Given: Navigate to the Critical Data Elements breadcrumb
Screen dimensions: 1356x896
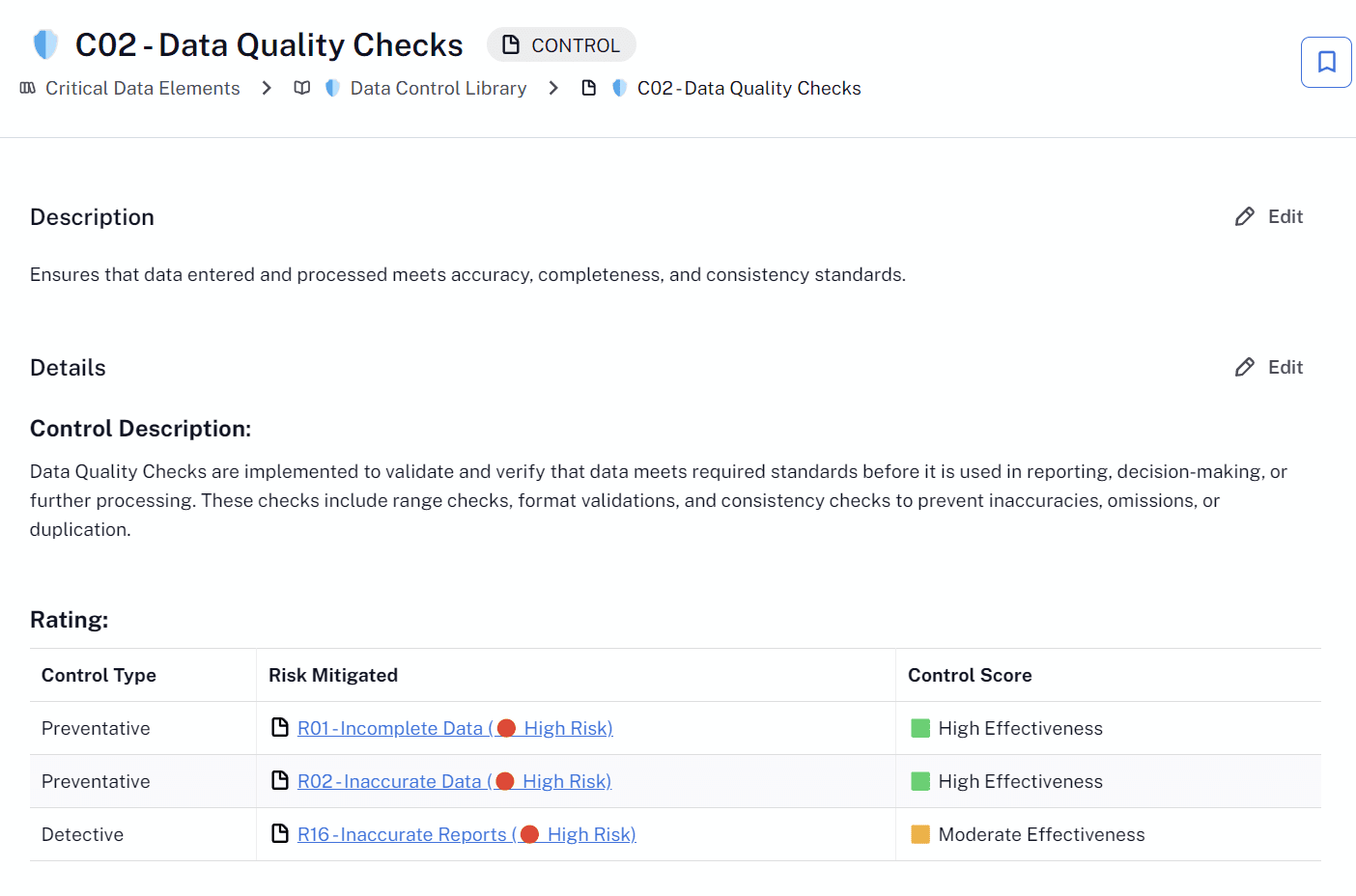Looking at the screenshot, I should (x=142, y=87).
